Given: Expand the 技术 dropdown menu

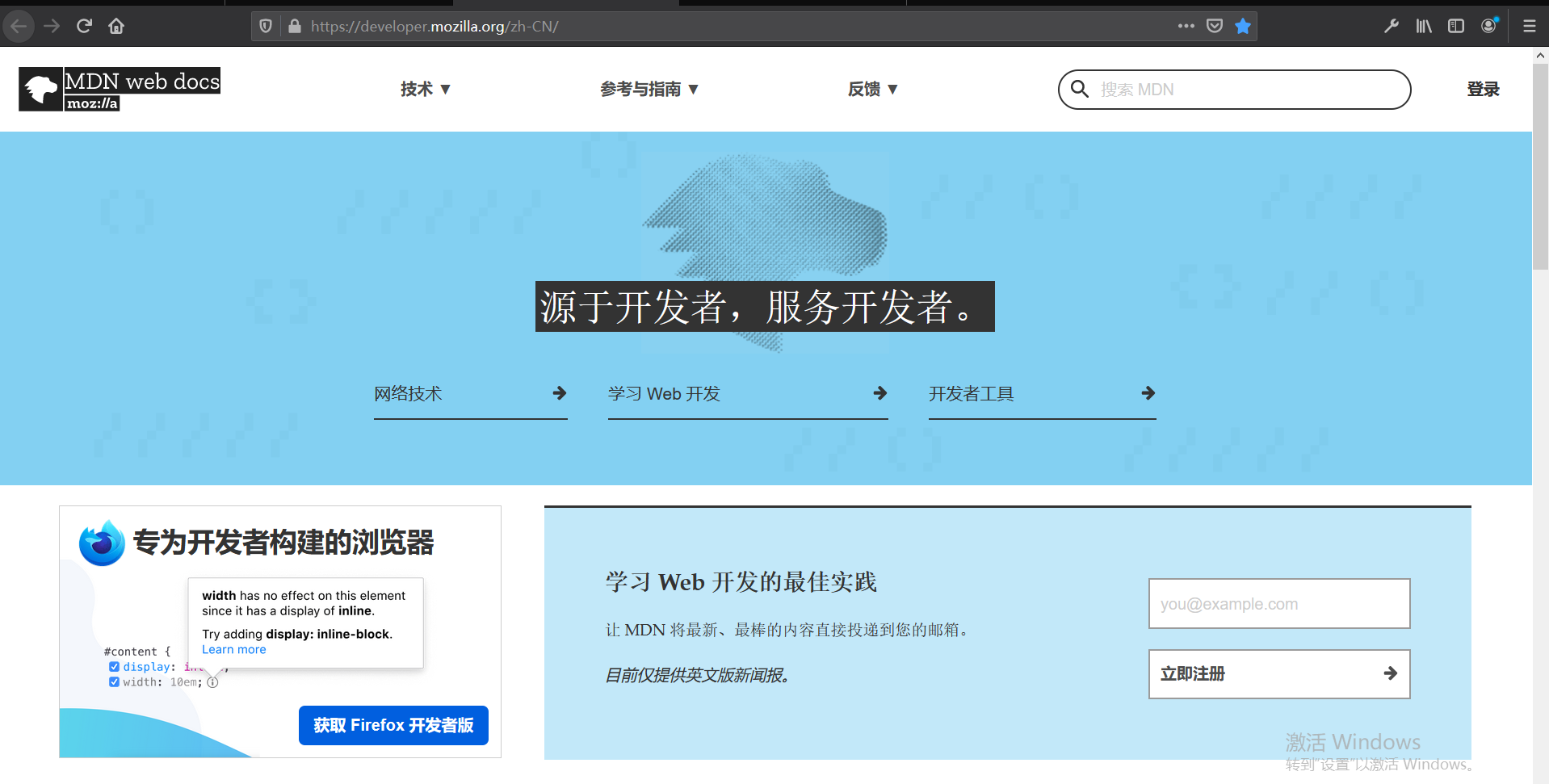Looking at the screenshot, I should [x=426, y=89].
